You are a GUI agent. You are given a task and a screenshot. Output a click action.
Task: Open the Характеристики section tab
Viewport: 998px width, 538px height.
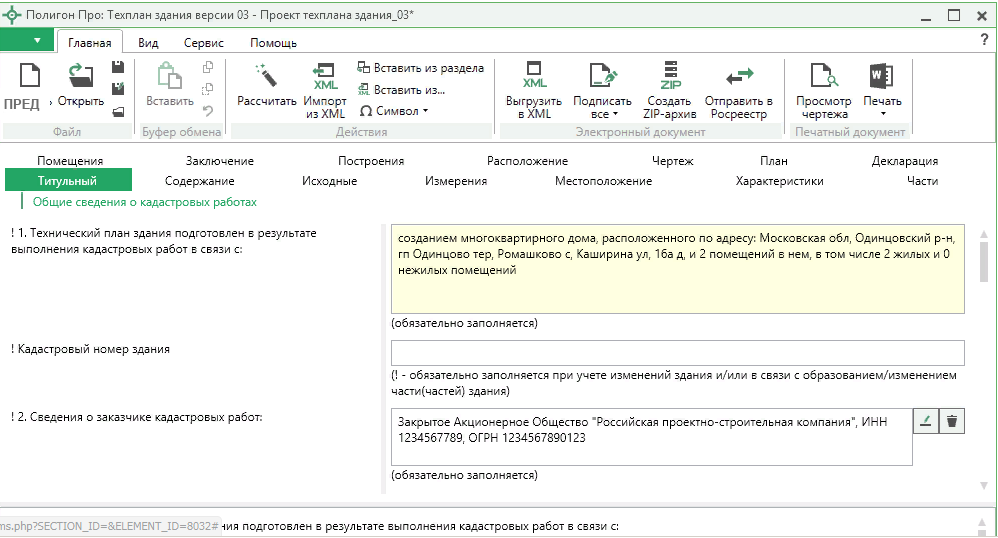[779, 181]
